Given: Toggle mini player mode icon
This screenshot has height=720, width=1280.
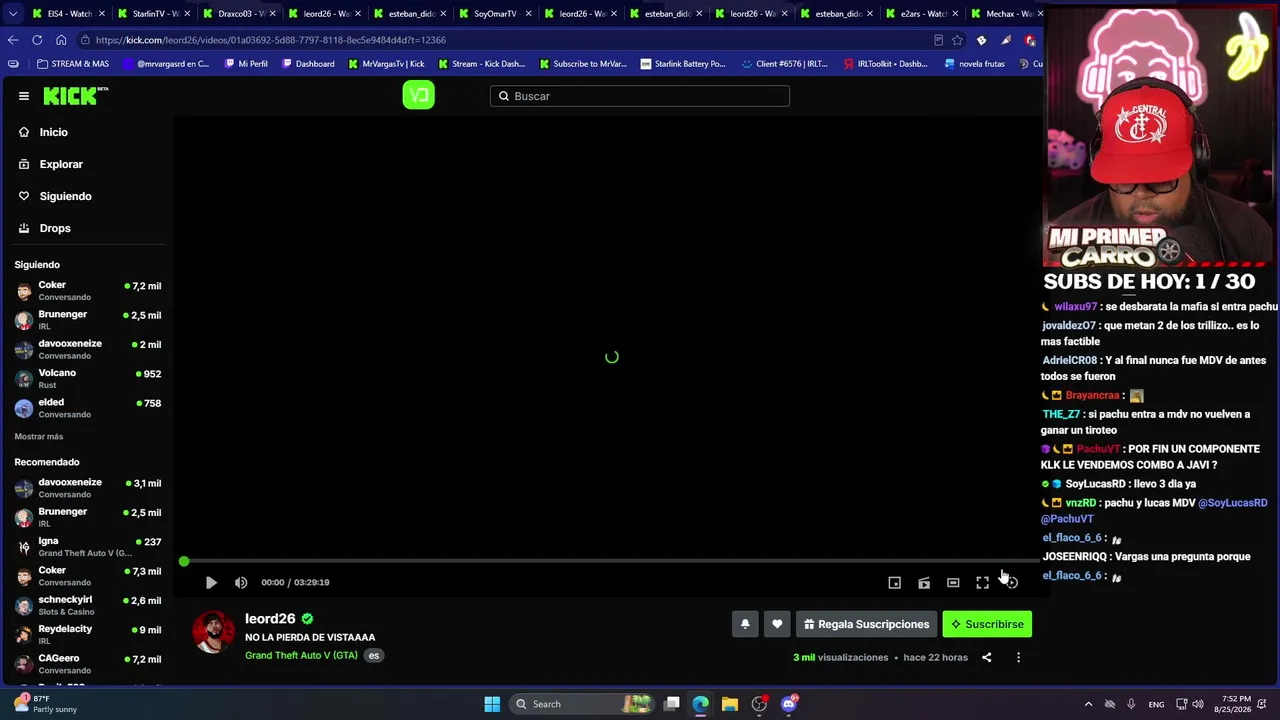Looking at the screenshot, I should click(895, 582).
